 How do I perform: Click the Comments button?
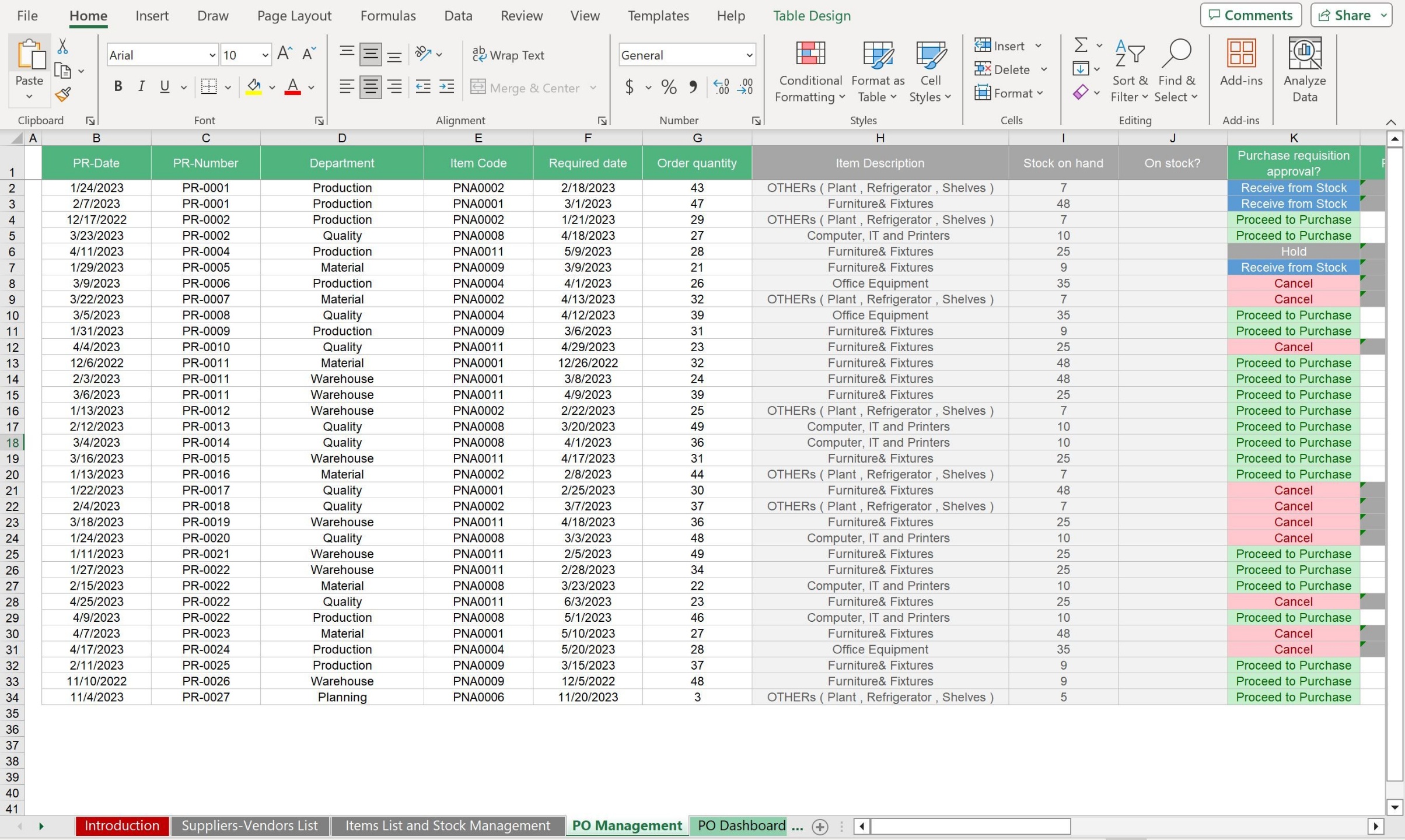click(x=1250, y=15)
